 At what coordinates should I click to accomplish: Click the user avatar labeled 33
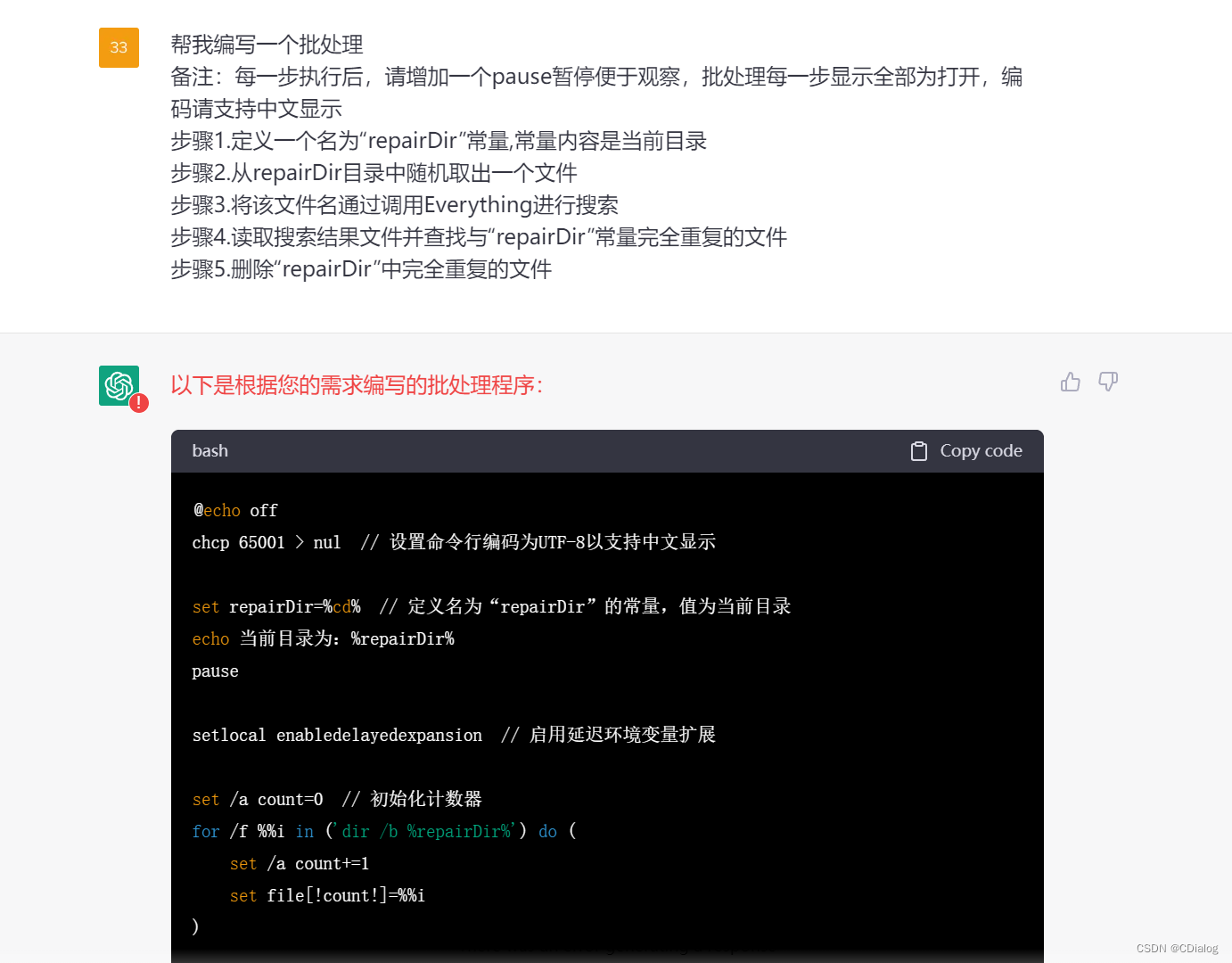click(x=119, y=47)
